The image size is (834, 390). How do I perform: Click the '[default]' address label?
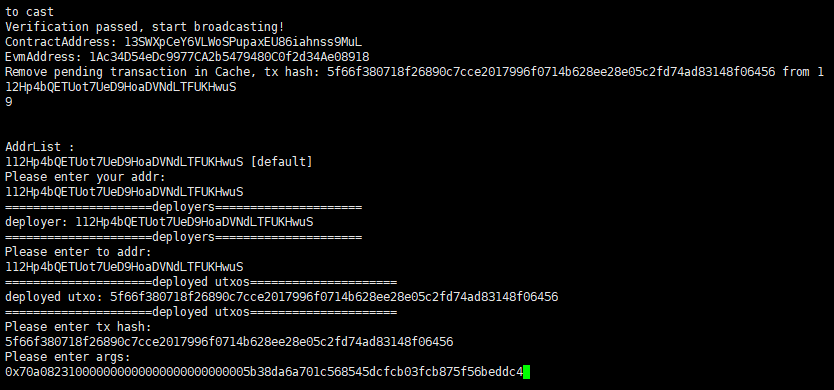coord(281,162)
